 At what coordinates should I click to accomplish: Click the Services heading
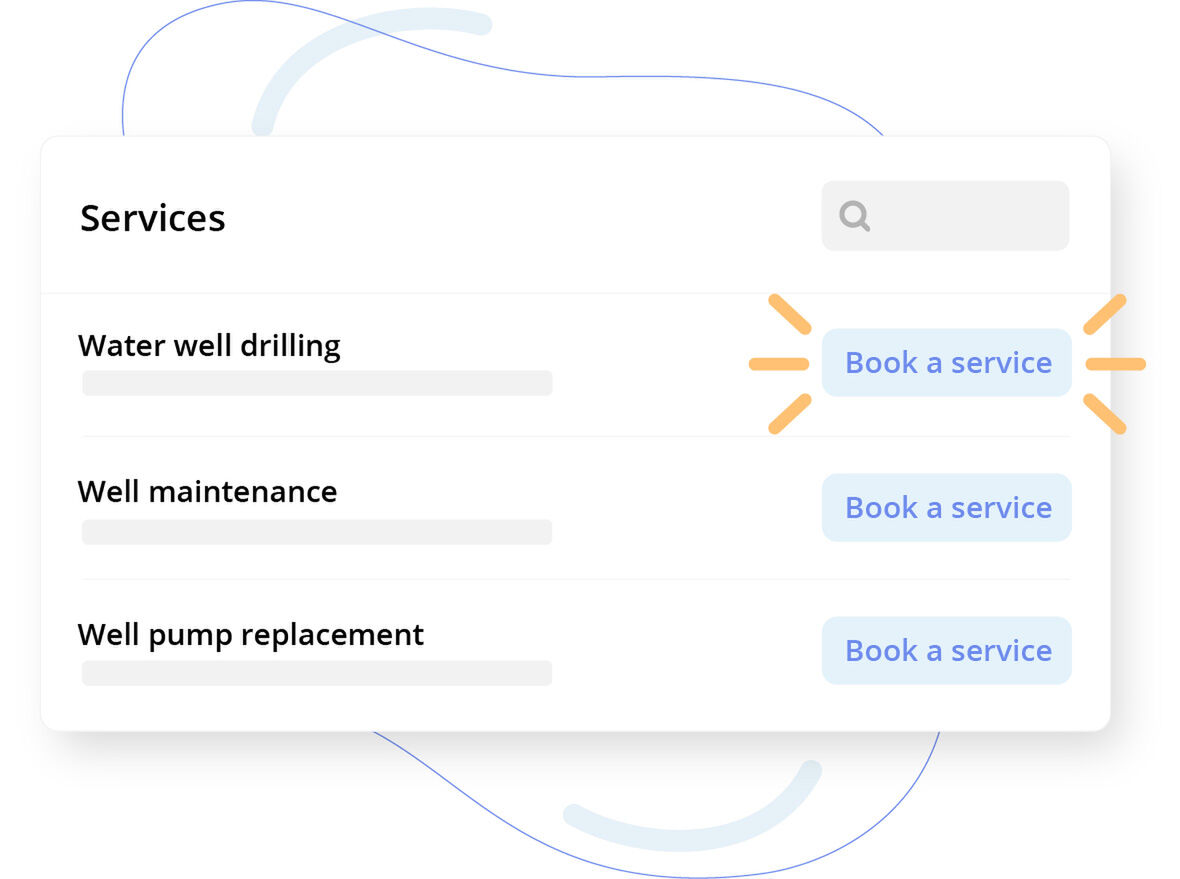[x=153, y=218]
